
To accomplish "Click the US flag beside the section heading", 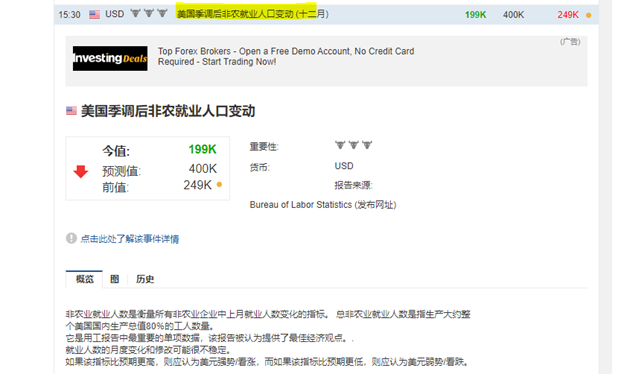I will (71, 111).
